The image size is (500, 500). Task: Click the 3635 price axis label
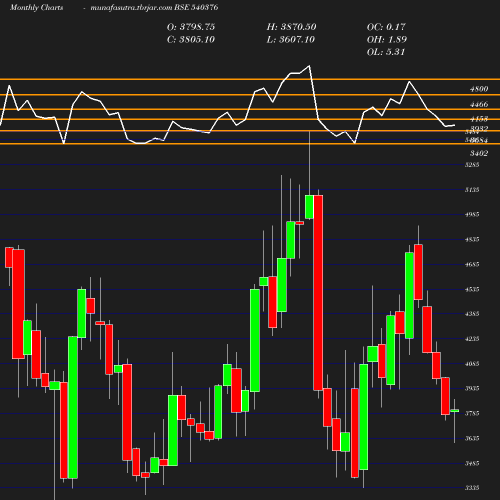pyautogui.click(x=472, y=438)
